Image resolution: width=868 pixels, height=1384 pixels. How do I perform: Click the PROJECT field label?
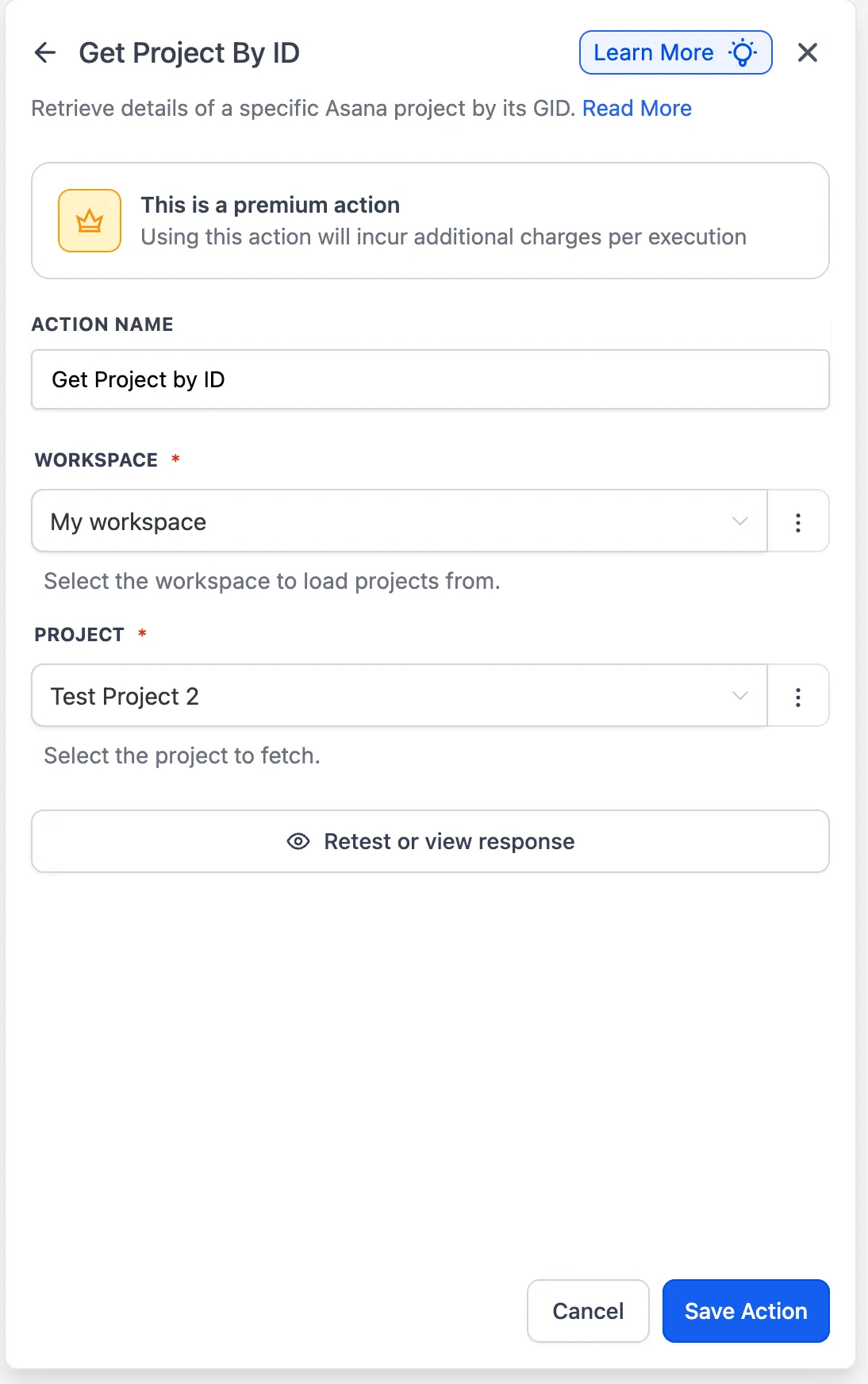click(x=79, y=635)
